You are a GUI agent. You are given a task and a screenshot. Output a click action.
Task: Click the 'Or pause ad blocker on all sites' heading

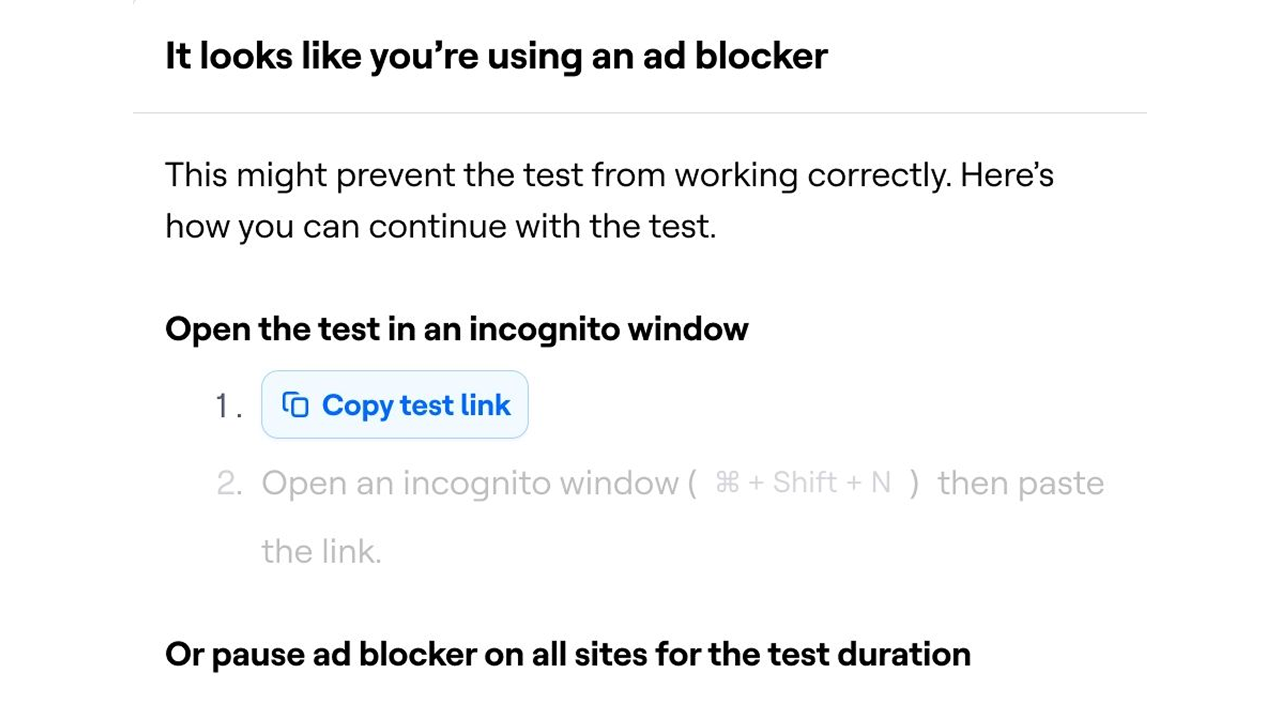point(567,654)
